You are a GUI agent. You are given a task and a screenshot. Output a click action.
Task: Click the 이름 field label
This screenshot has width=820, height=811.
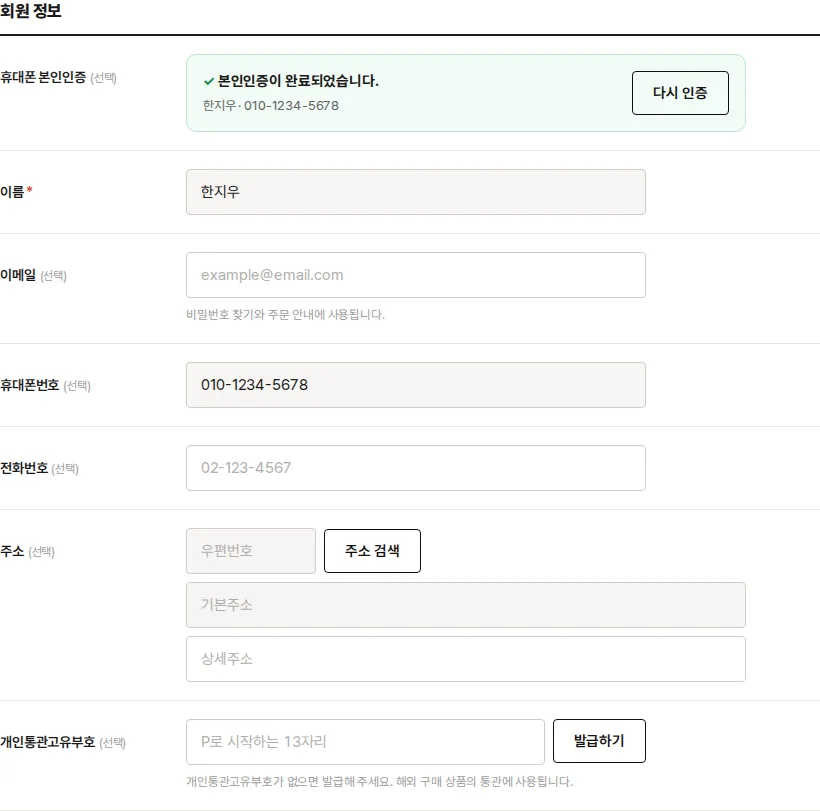(x=13, y=192)
